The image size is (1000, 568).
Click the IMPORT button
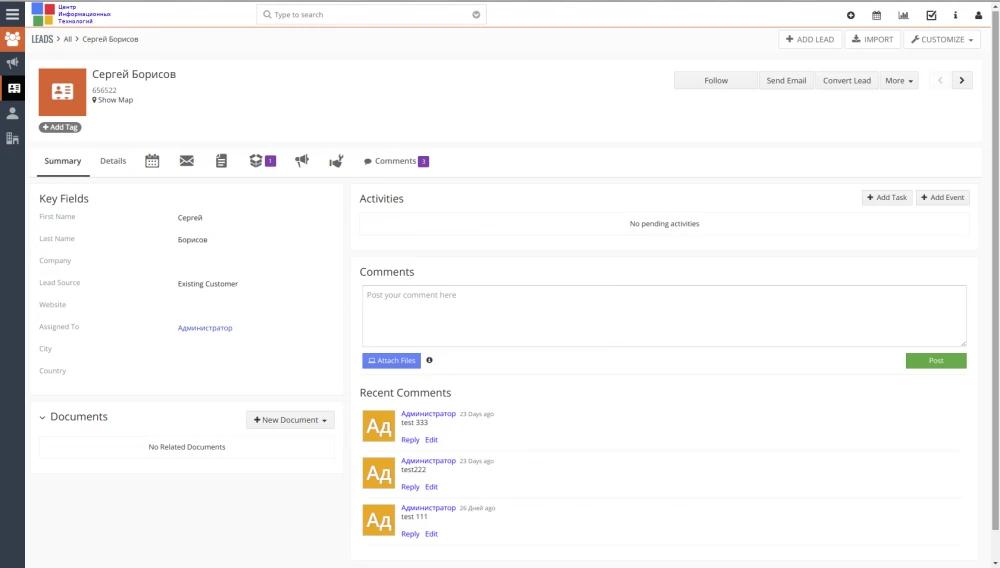point(872,40)
